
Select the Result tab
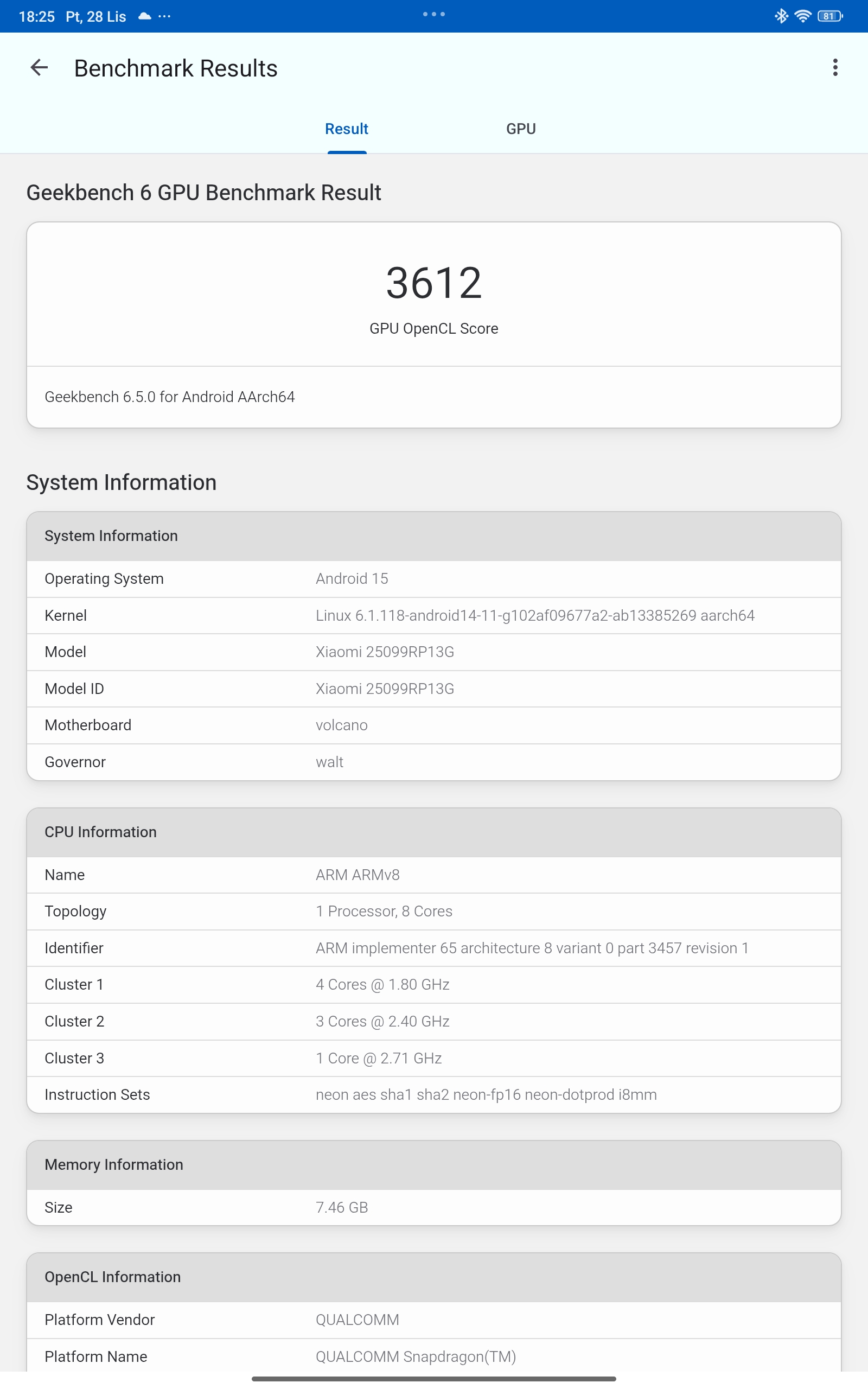click(x=347, y=129)
